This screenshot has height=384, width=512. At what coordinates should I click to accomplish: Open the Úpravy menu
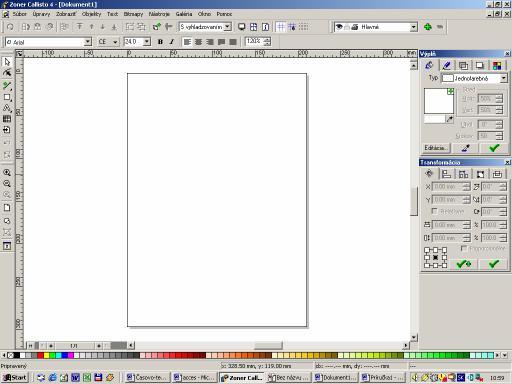click(41, 14)
